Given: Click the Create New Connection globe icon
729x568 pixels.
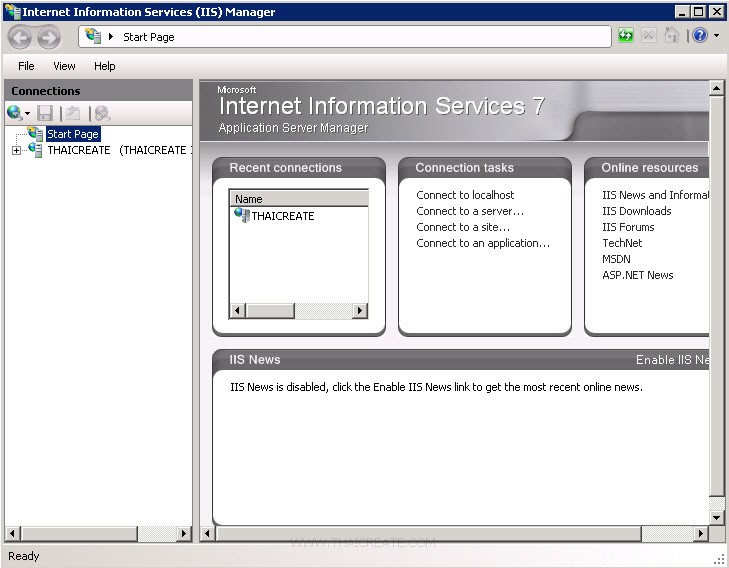Looking at the screenshot, I should [x=14, y=112].
